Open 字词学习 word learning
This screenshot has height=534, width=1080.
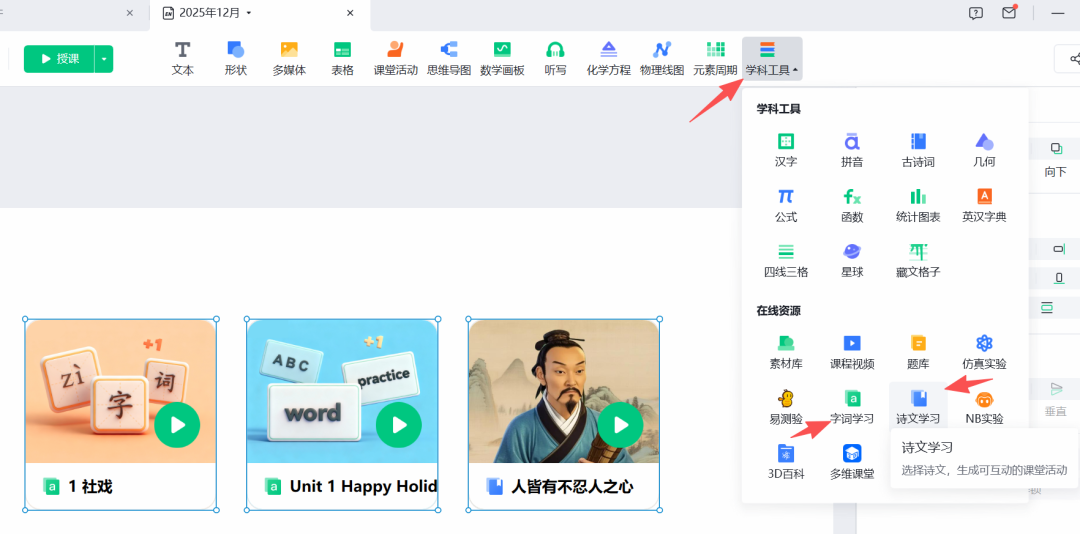[x=852, y=407]
